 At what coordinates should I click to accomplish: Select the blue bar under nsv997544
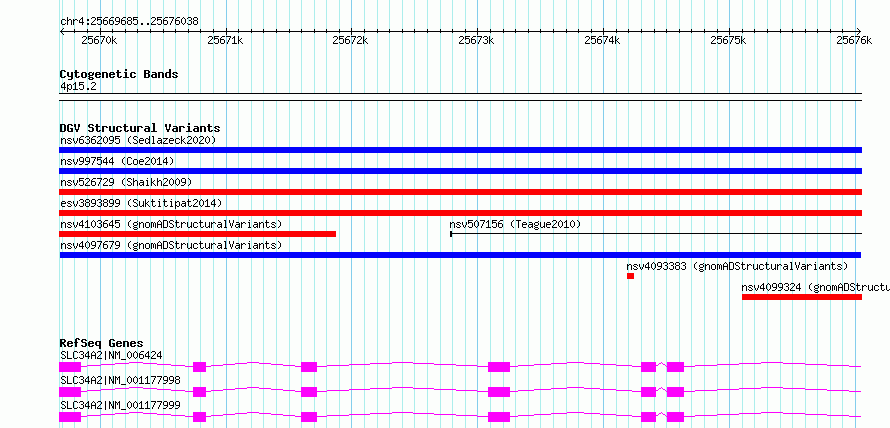(x=460, y=171)
